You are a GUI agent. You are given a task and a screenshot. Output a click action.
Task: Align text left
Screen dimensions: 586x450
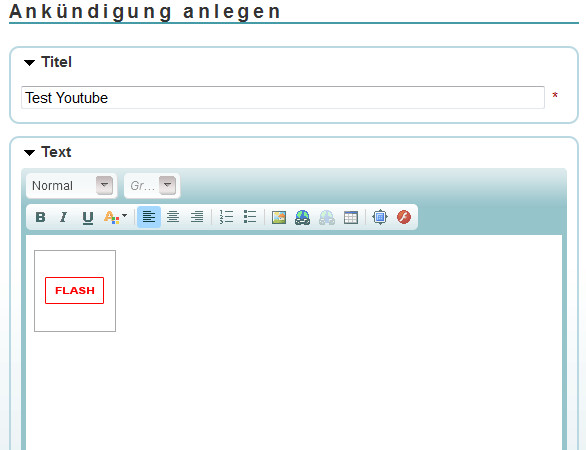pyautogui.click(x=149, y=217)
